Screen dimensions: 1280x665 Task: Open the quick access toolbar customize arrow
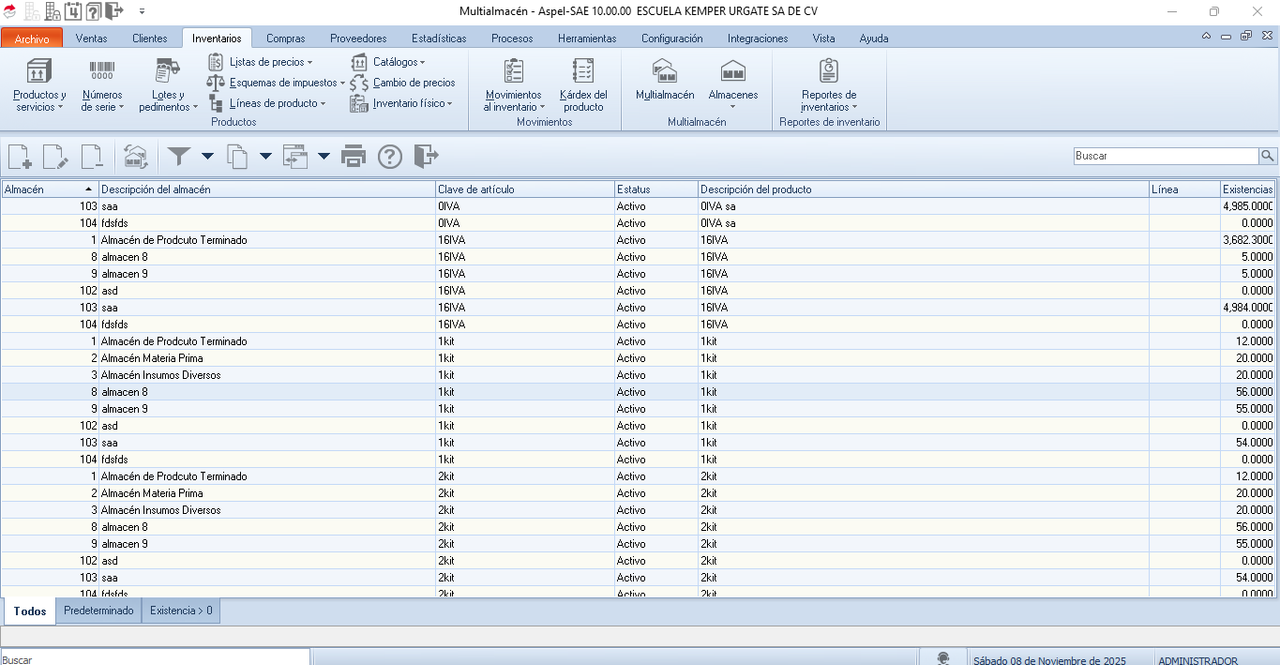[x=142, y=11]
